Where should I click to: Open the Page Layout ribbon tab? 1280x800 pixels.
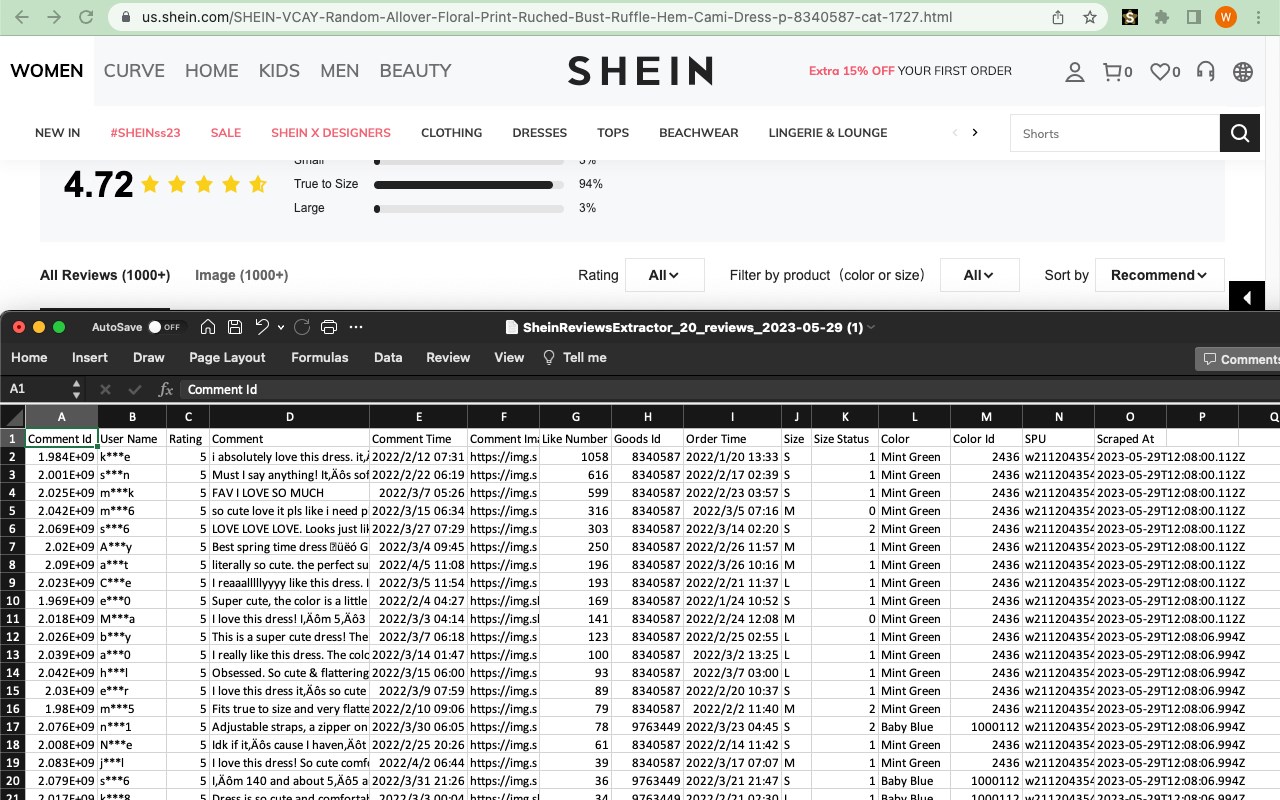click(x=227, y=357)
